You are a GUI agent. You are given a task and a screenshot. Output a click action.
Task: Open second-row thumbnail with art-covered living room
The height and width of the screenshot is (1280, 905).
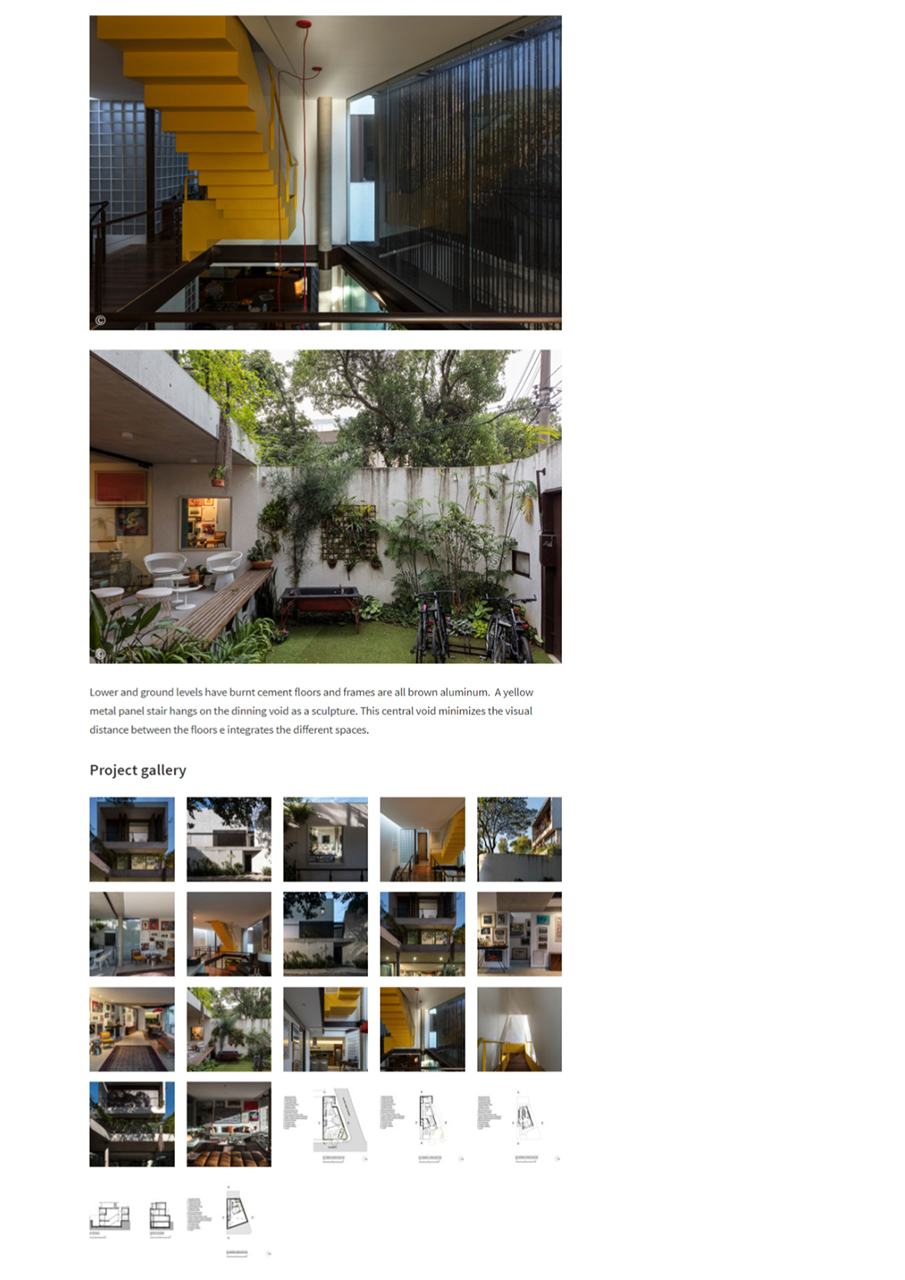point(132,934)
